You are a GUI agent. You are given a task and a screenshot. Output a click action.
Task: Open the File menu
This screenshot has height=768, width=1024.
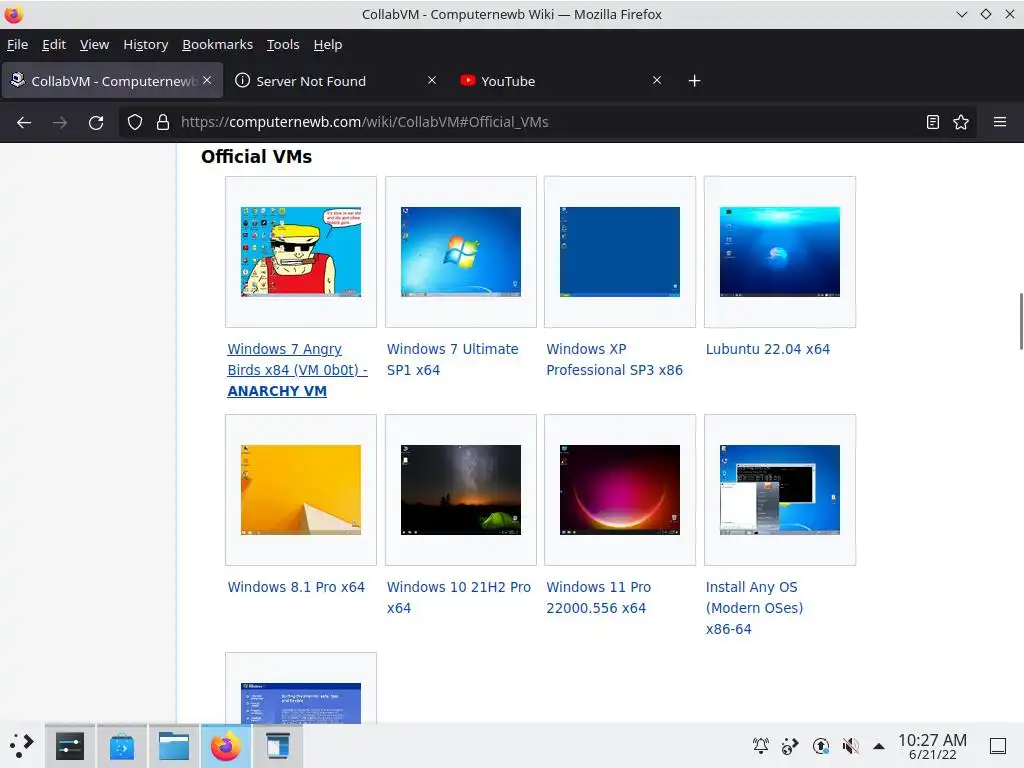coord(18,44)
